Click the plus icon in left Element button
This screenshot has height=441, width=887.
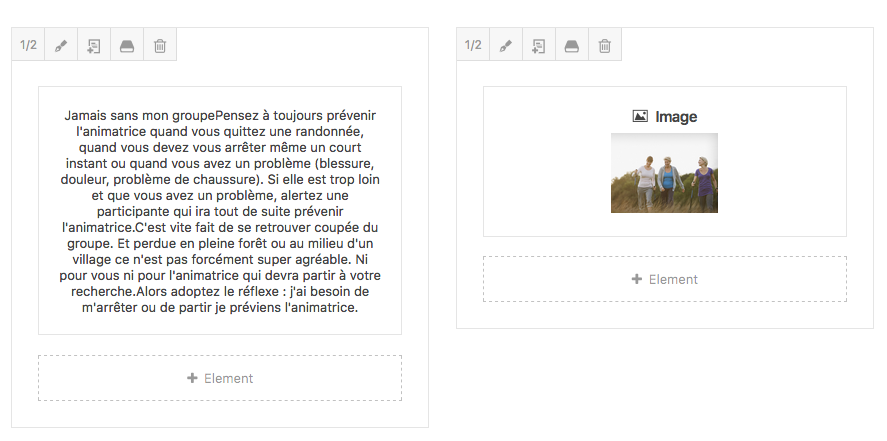(193, 378)
